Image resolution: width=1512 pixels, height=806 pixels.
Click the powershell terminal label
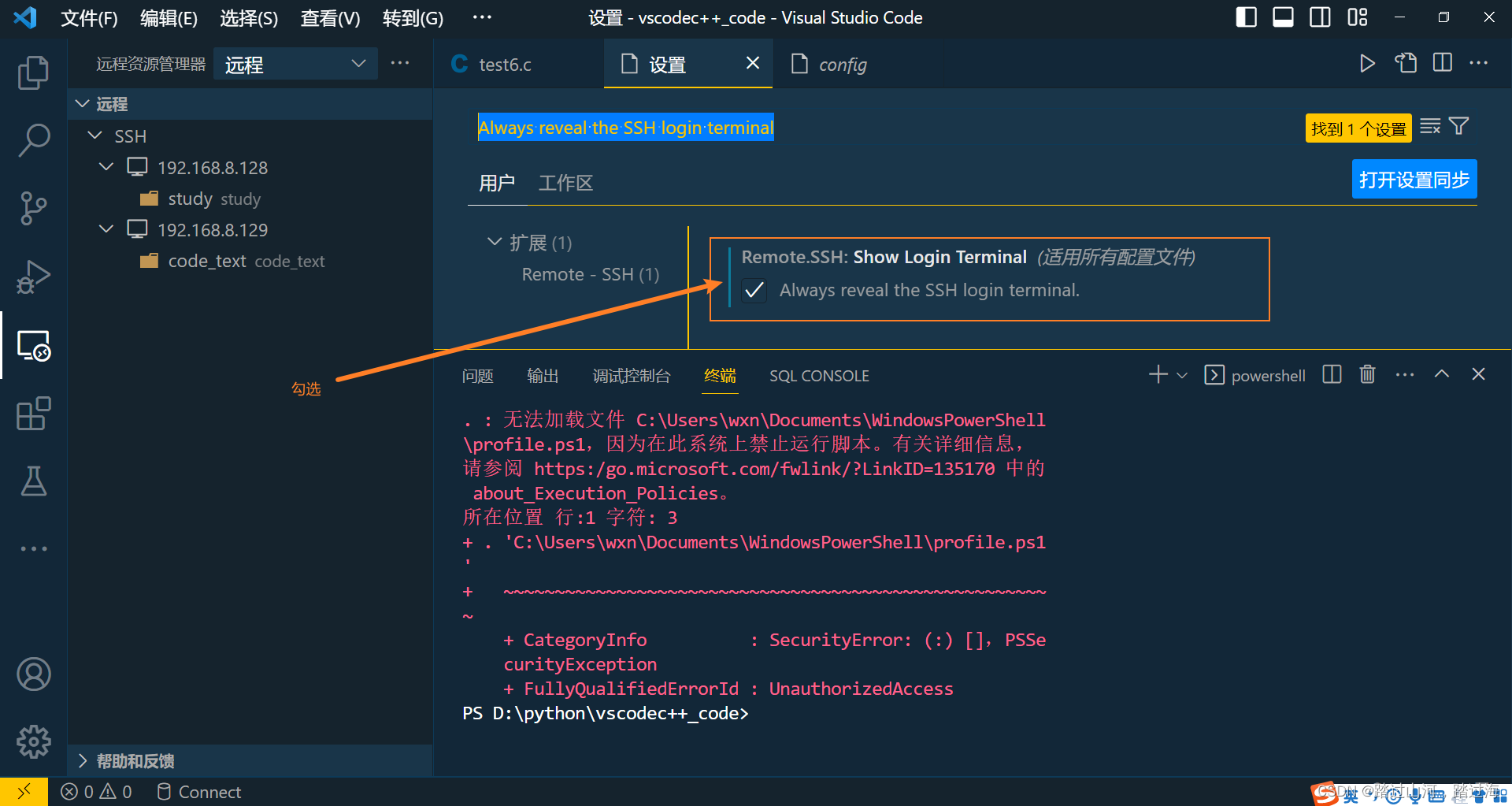1268,376
